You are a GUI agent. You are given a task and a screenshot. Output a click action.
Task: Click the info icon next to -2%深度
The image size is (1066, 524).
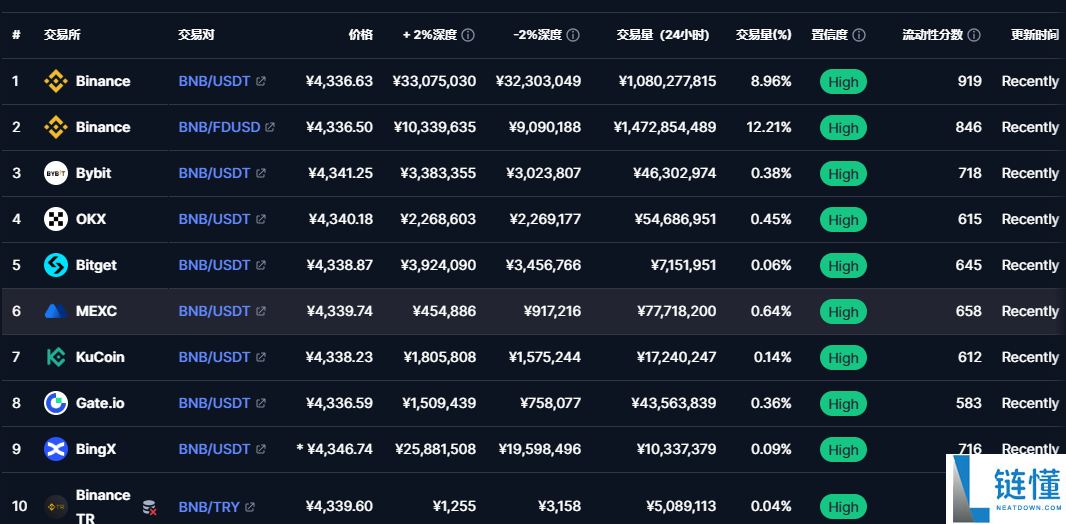573,35
